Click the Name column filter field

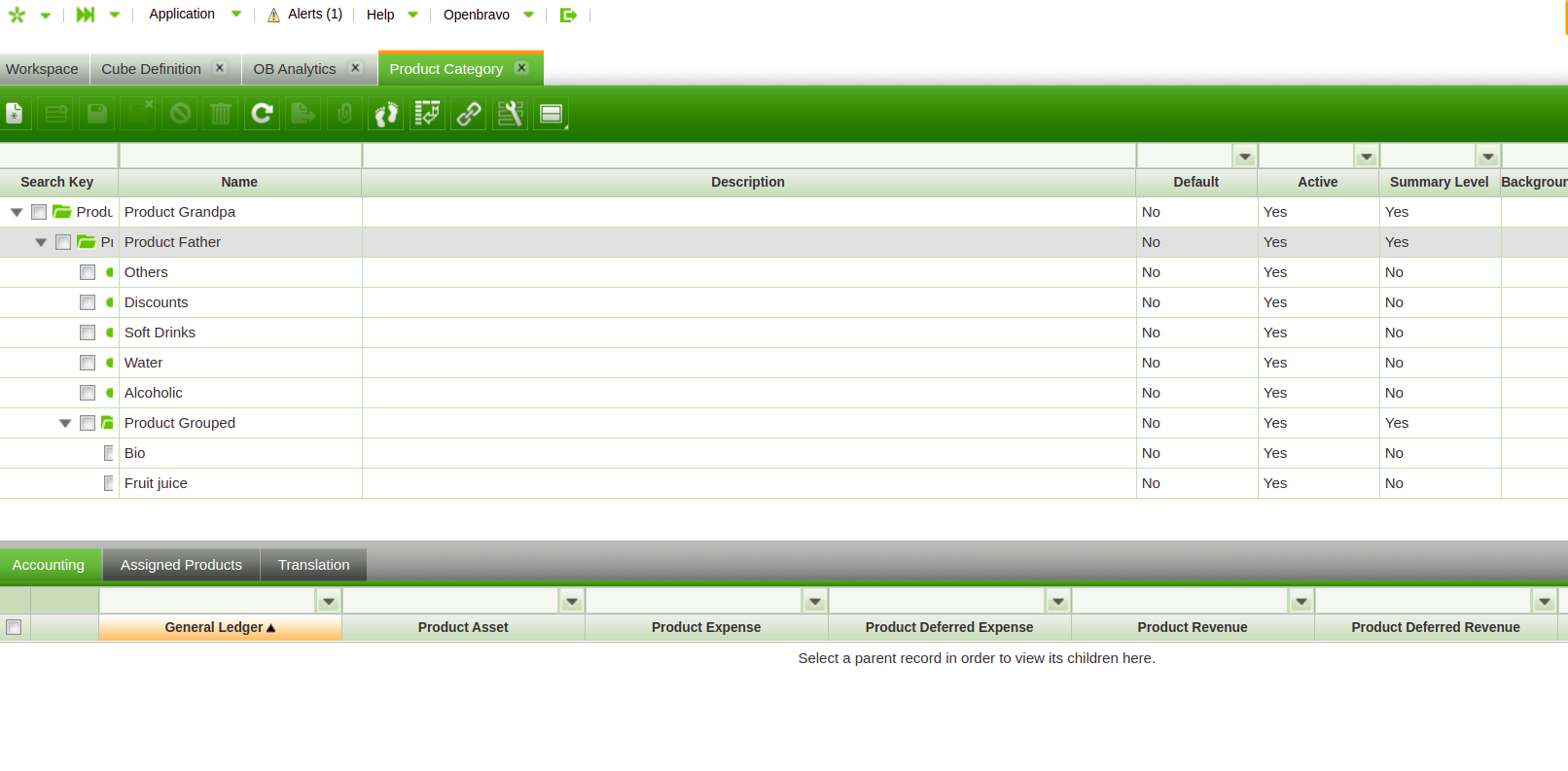click(239, 157)
